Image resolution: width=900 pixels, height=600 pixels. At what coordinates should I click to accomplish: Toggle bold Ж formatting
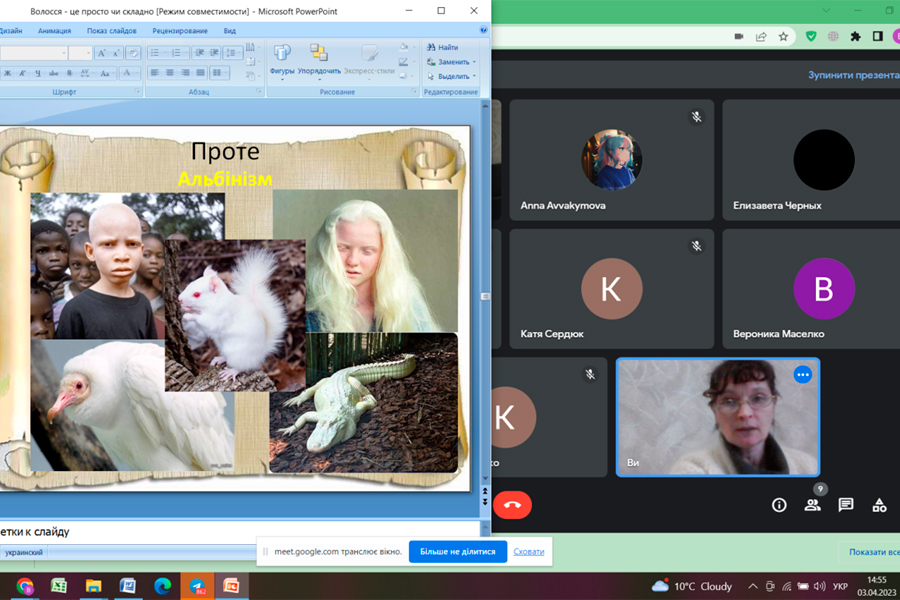click(x=7, y=73)
